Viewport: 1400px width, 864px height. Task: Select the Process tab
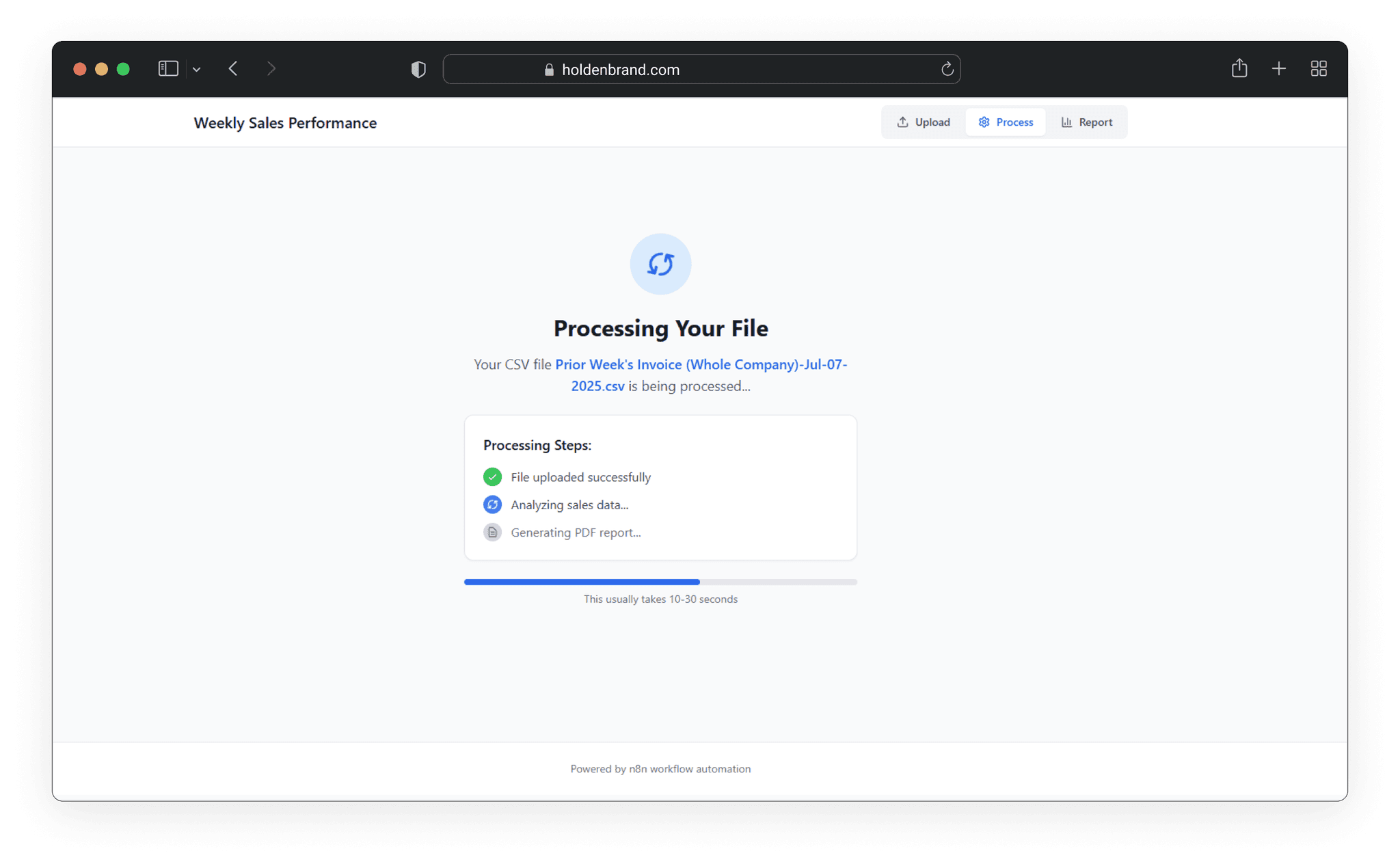click(x=1006, y=122)
